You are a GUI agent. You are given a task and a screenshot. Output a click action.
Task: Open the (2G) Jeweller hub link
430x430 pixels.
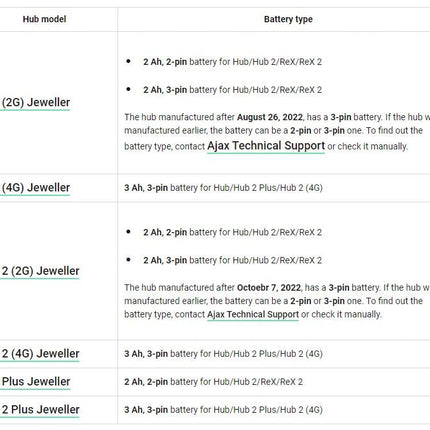pyautogui.click(x=36, y=102)
